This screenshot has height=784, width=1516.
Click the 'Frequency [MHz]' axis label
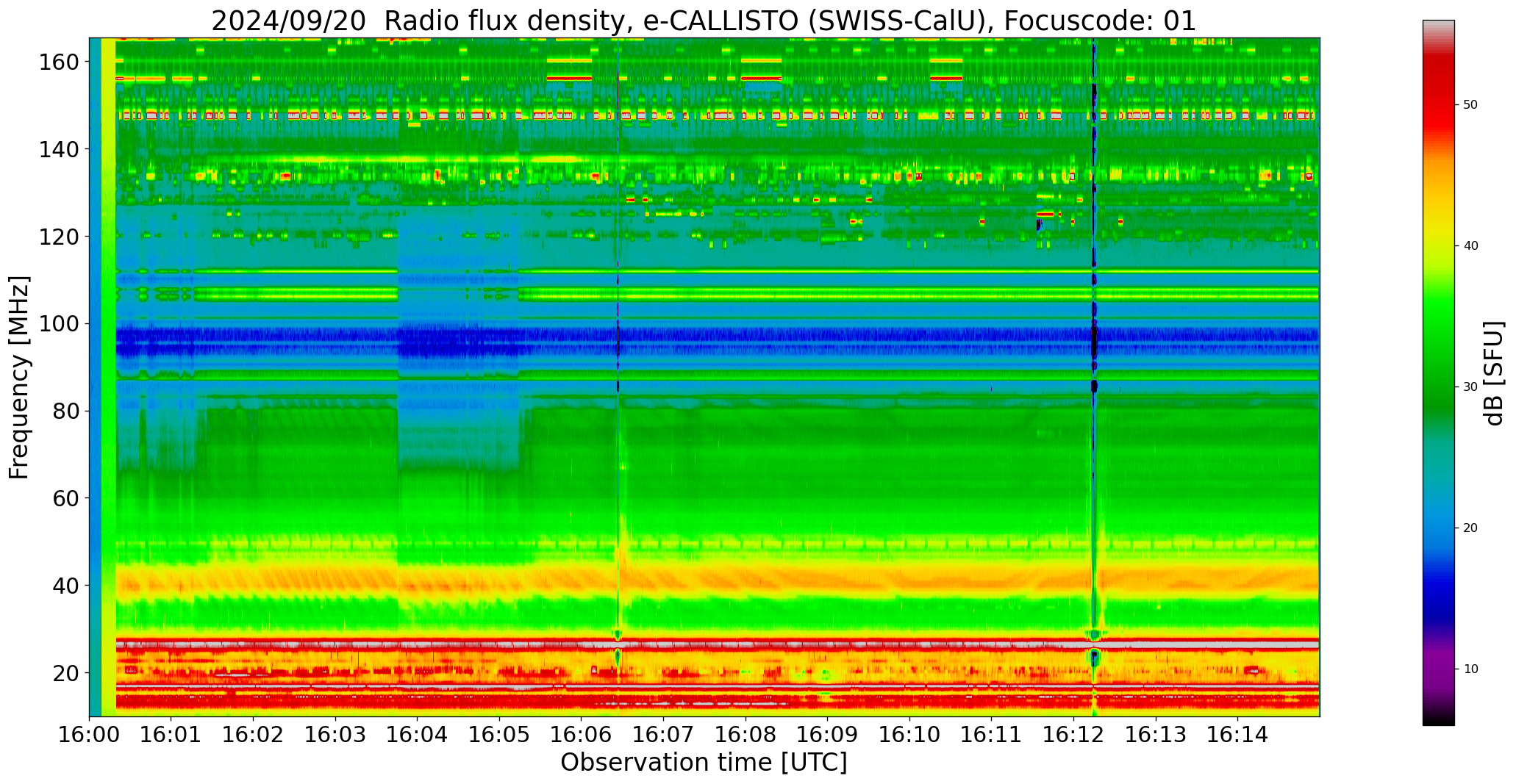(x=19, y=377)
